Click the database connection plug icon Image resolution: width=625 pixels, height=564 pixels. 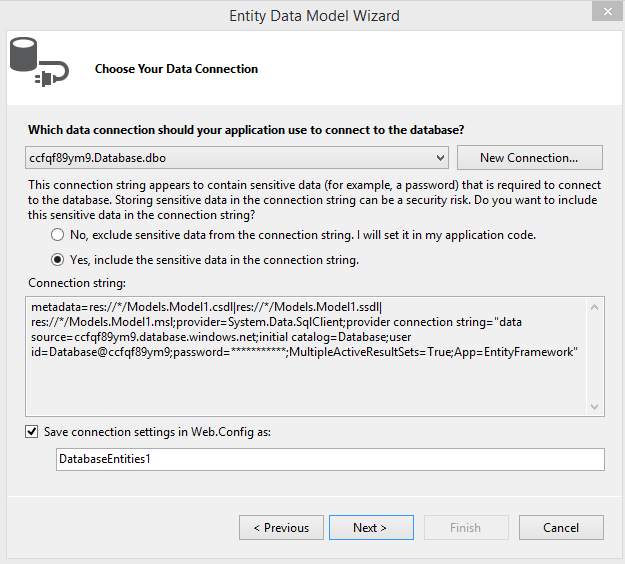[39, 62]
